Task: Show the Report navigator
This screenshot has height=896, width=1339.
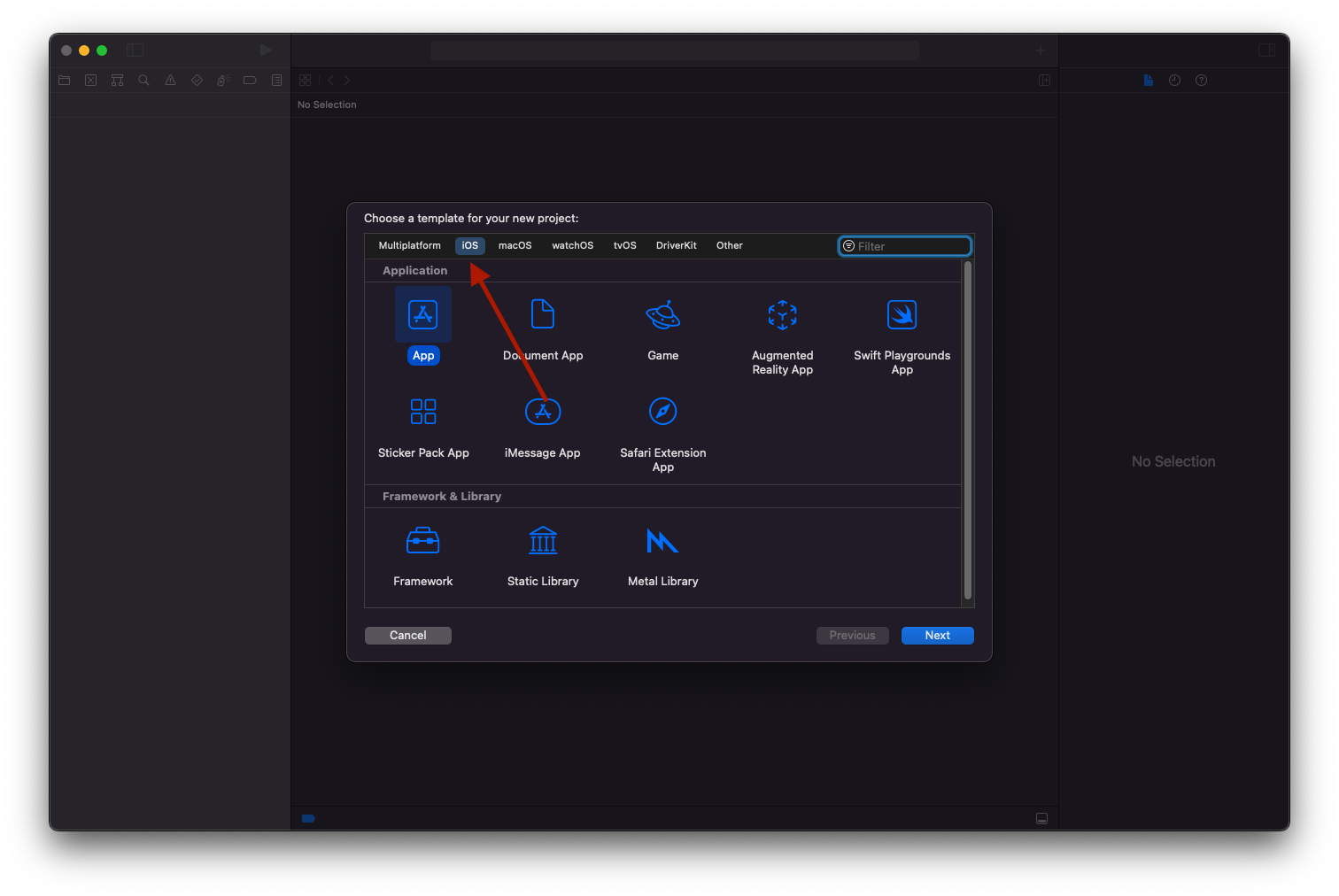Action: 276,81
